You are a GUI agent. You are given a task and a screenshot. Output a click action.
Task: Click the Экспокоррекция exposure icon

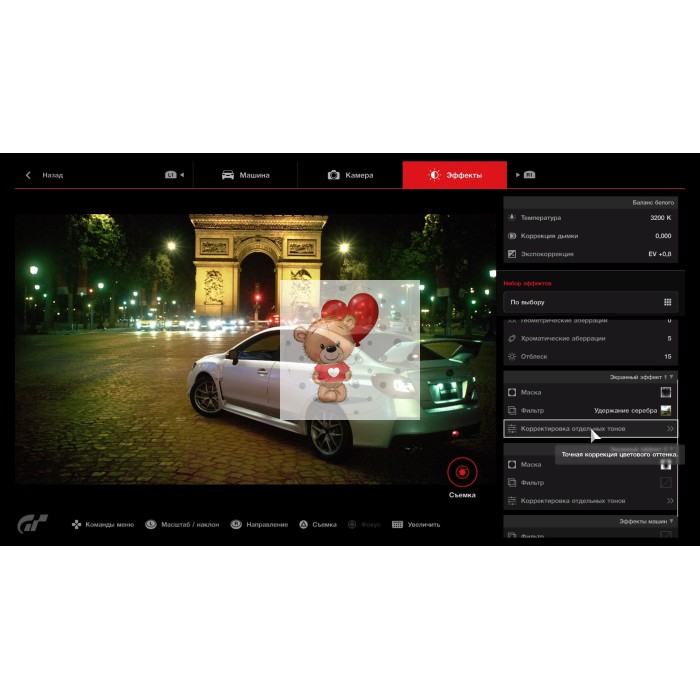(x=512, y=254)
